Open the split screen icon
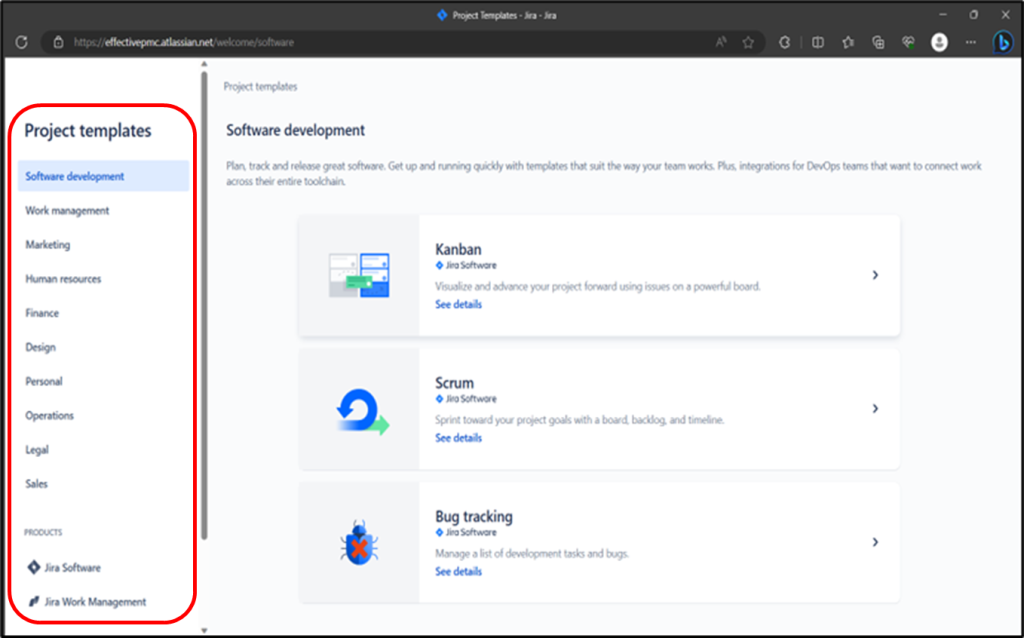The height and width of the screenshot is (638, 1024). [818, 42]
